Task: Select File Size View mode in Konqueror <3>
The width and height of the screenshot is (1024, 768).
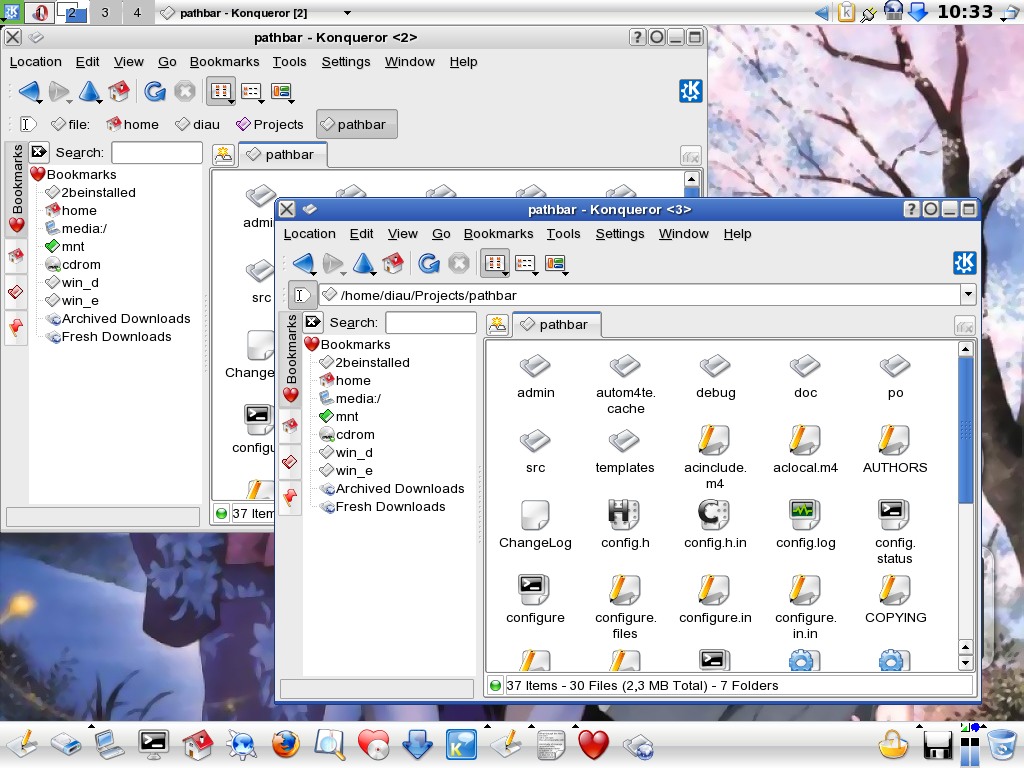Action: (x=554, y=263)
